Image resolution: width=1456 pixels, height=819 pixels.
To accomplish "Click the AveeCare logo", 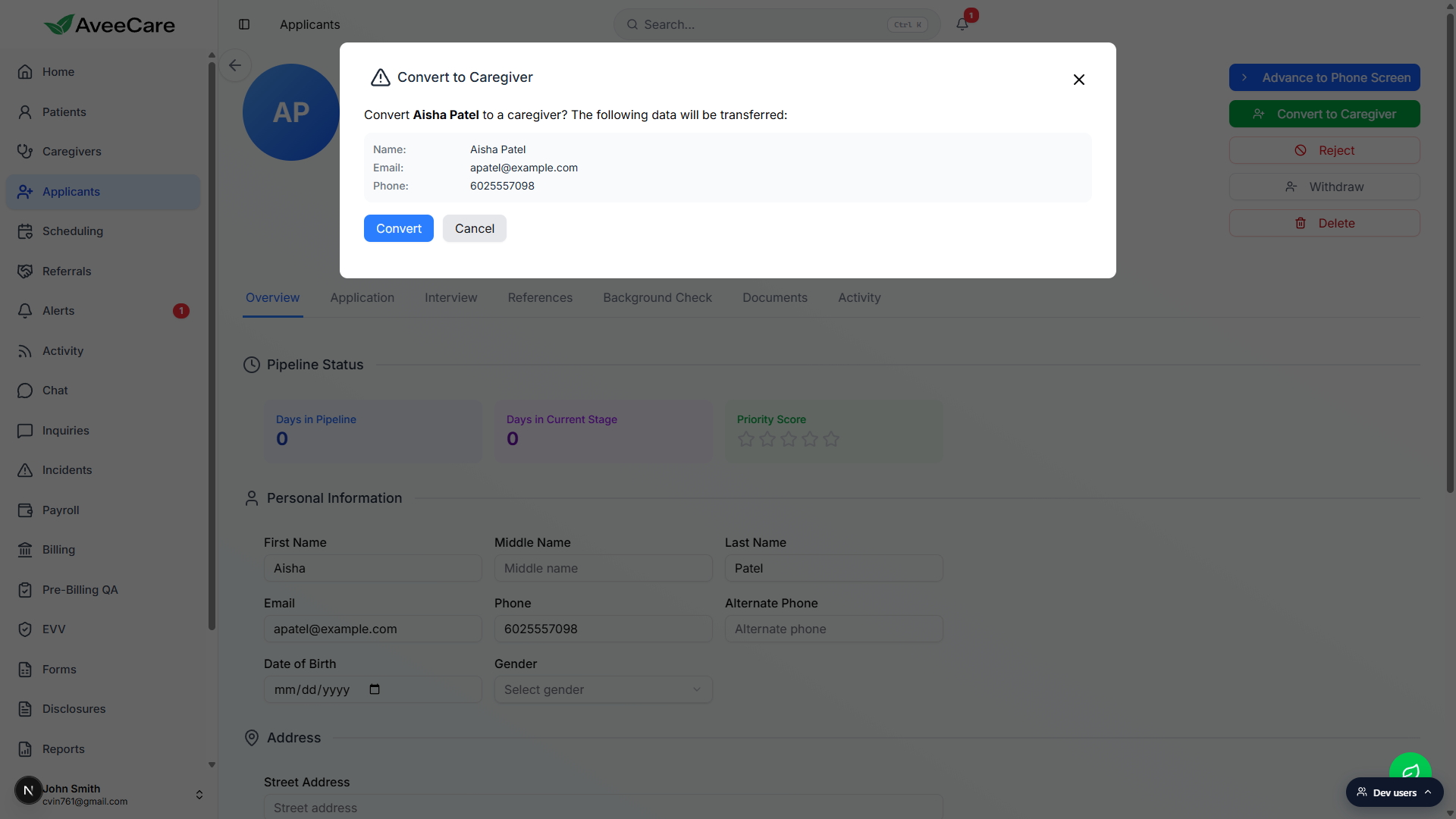I will 109,25.
